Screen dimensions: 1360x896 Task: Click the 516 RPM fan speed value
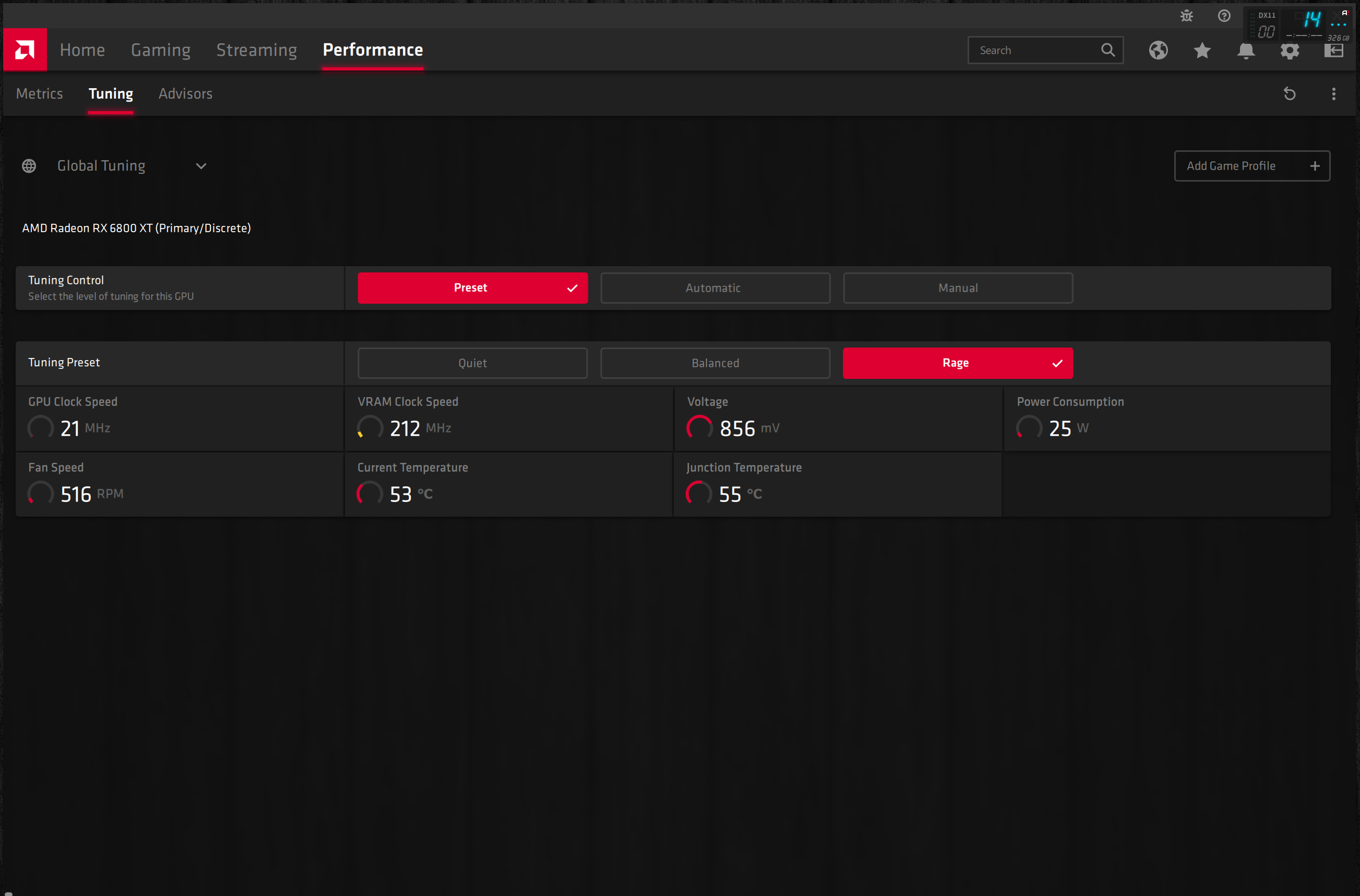point(92,494)
